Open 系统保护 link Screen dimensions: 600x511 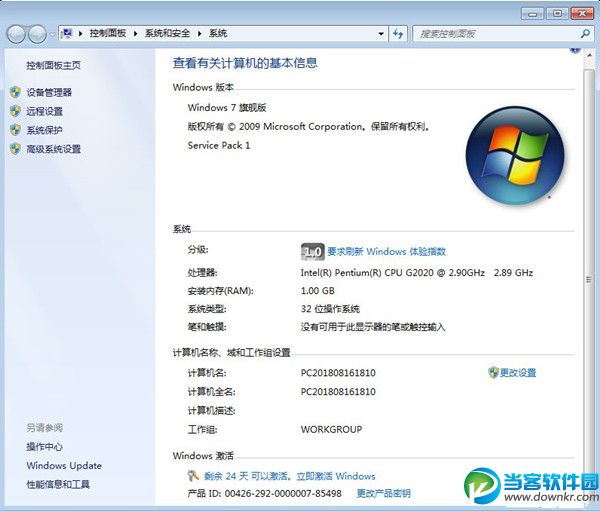click(x=44, y=130)
